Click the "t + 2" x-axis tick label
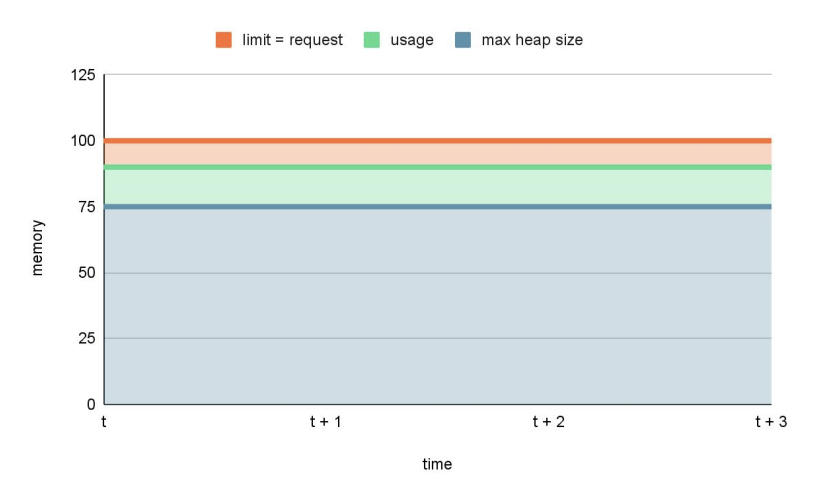Screen dimensions: 816x498 tap(548, 422)
